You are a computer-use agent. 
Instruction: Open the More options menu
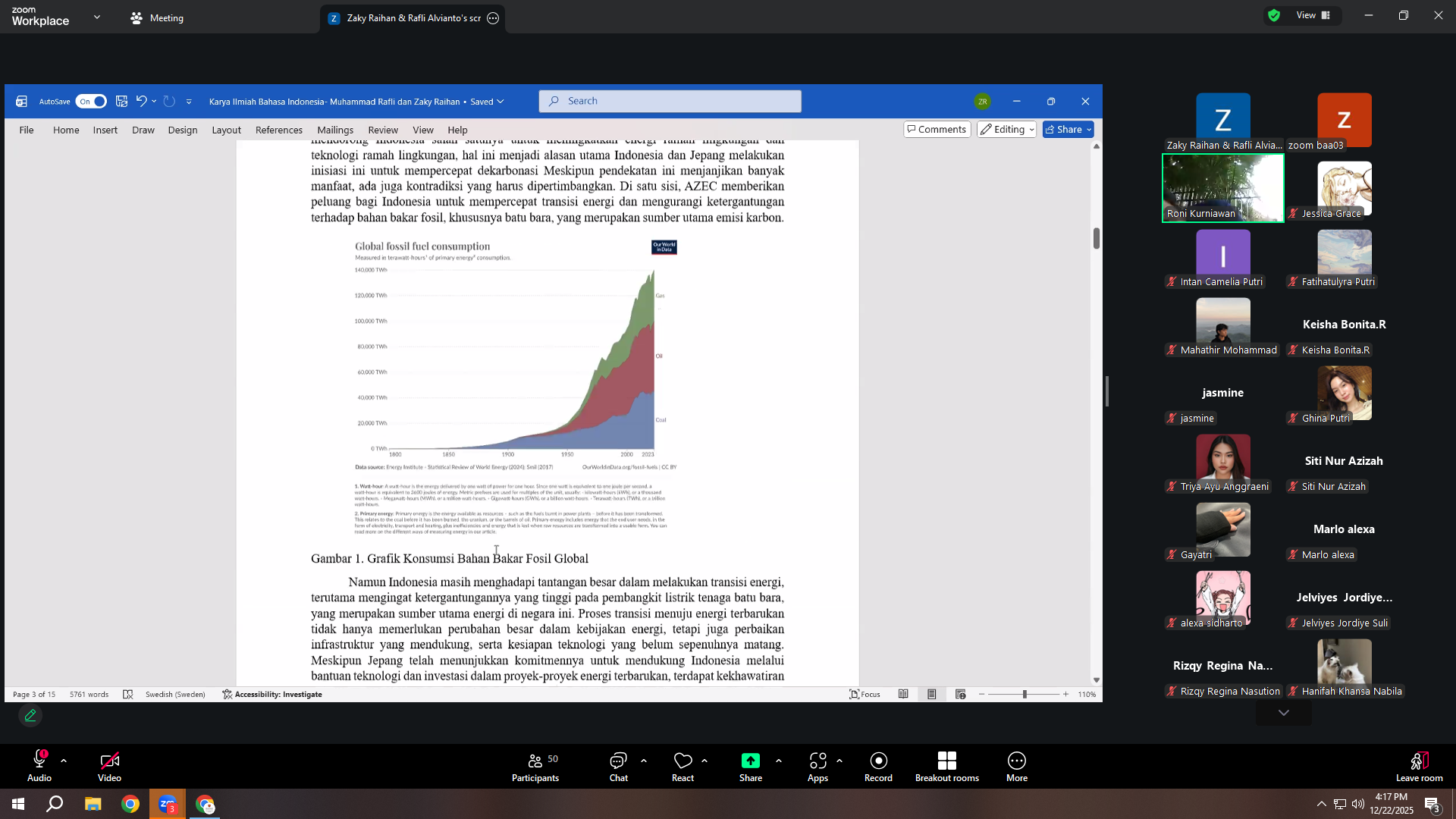pyautogui.click(x=1017, y=767)
